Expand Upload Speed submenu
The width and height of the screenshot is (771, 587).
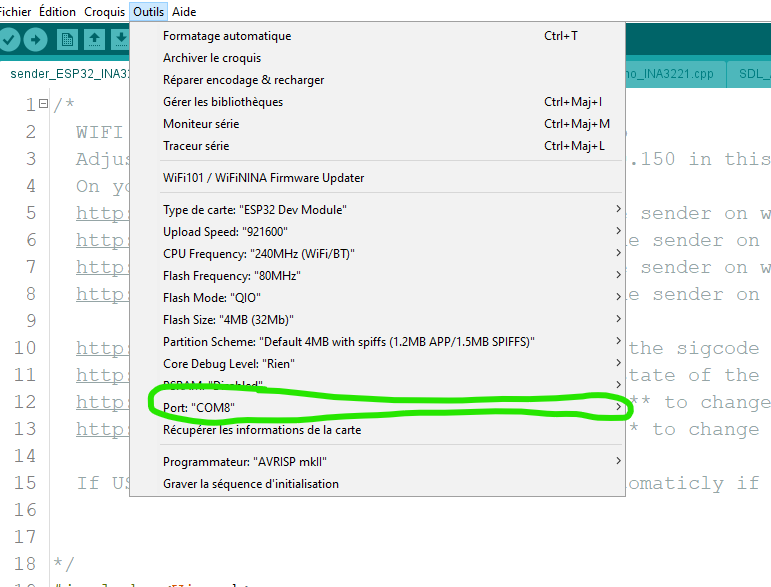point(377,232)
